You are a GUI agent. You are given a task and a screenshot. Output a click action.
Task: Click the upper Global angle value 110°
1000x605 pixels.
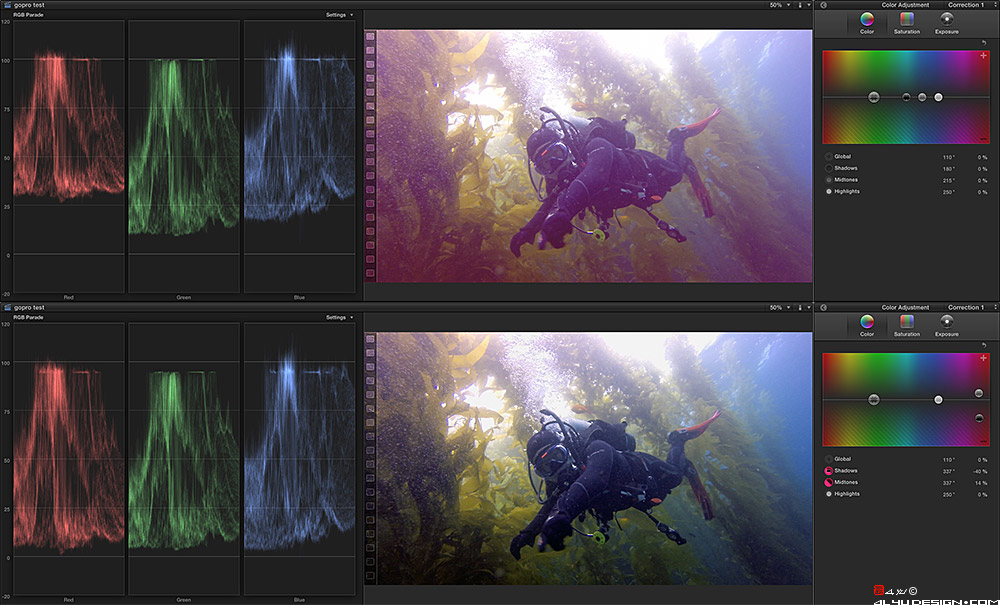tap(949, 157)
